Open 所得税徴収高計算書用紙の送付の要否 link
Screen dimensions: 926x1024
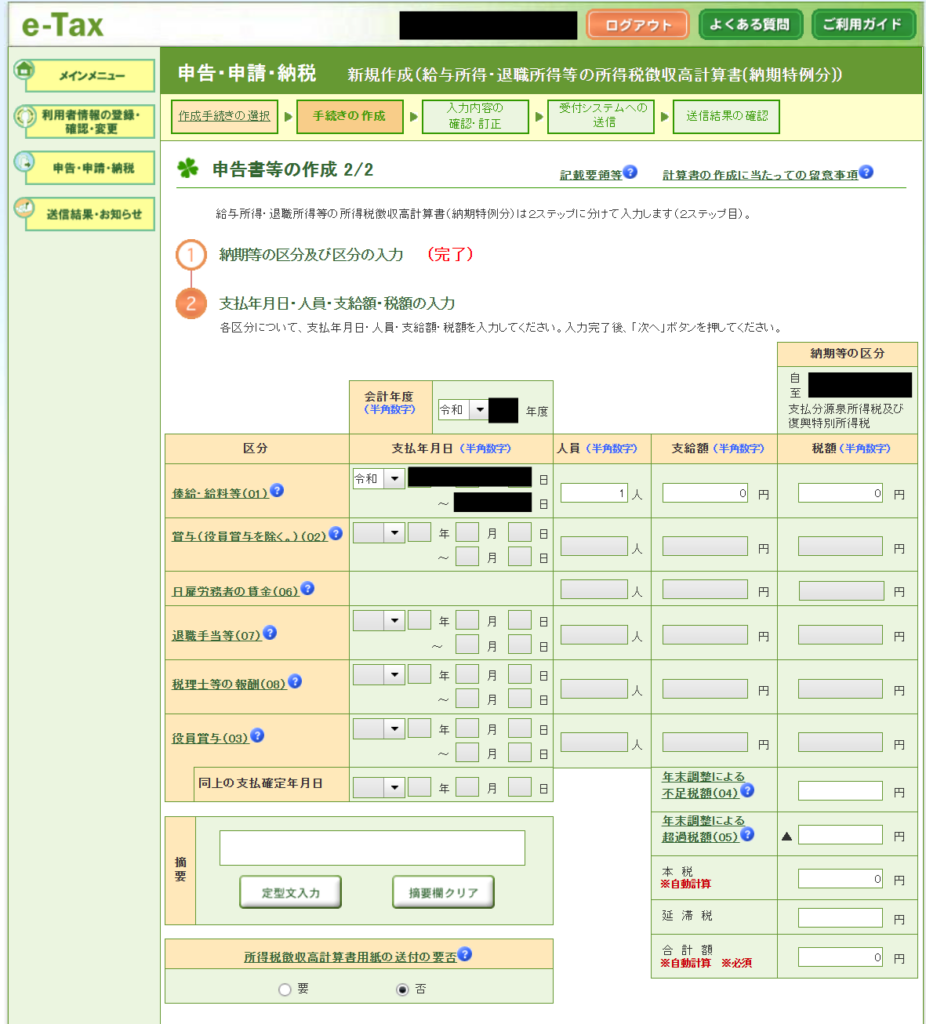pyautogui.click(x=350, y=957)
